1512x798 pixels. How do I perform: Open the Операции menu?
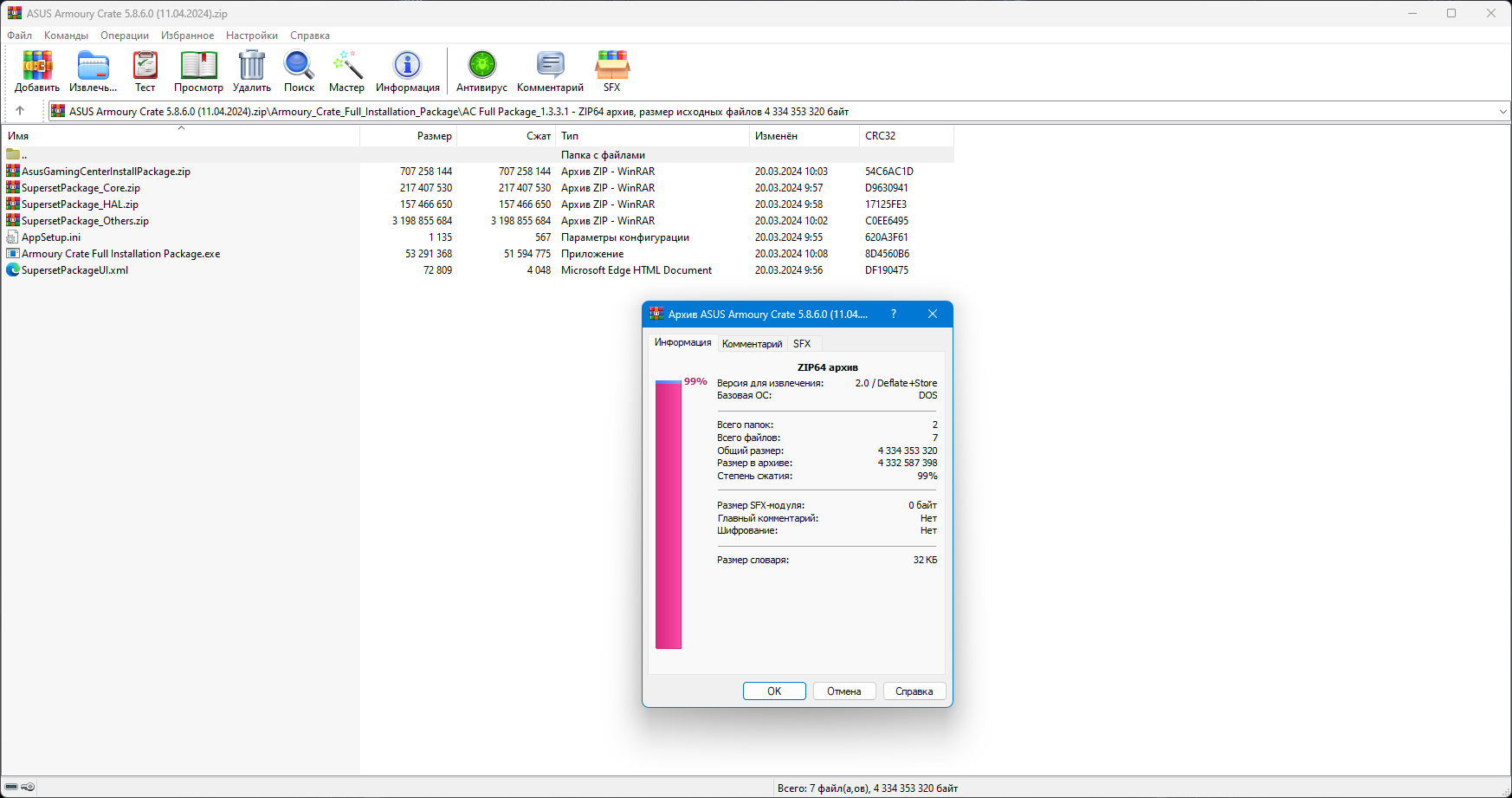(x=124, y=36)
